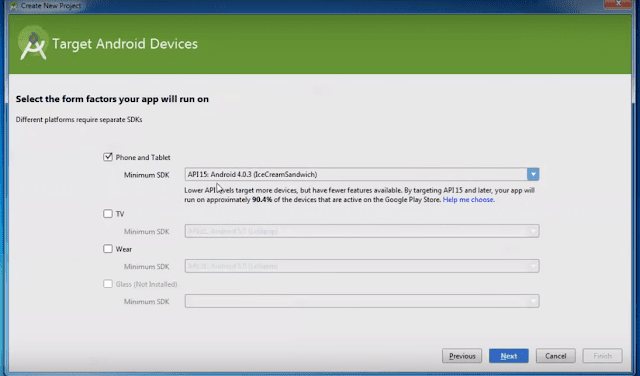
Task: Click the disabled Finish button
Action: pos(602,356)
